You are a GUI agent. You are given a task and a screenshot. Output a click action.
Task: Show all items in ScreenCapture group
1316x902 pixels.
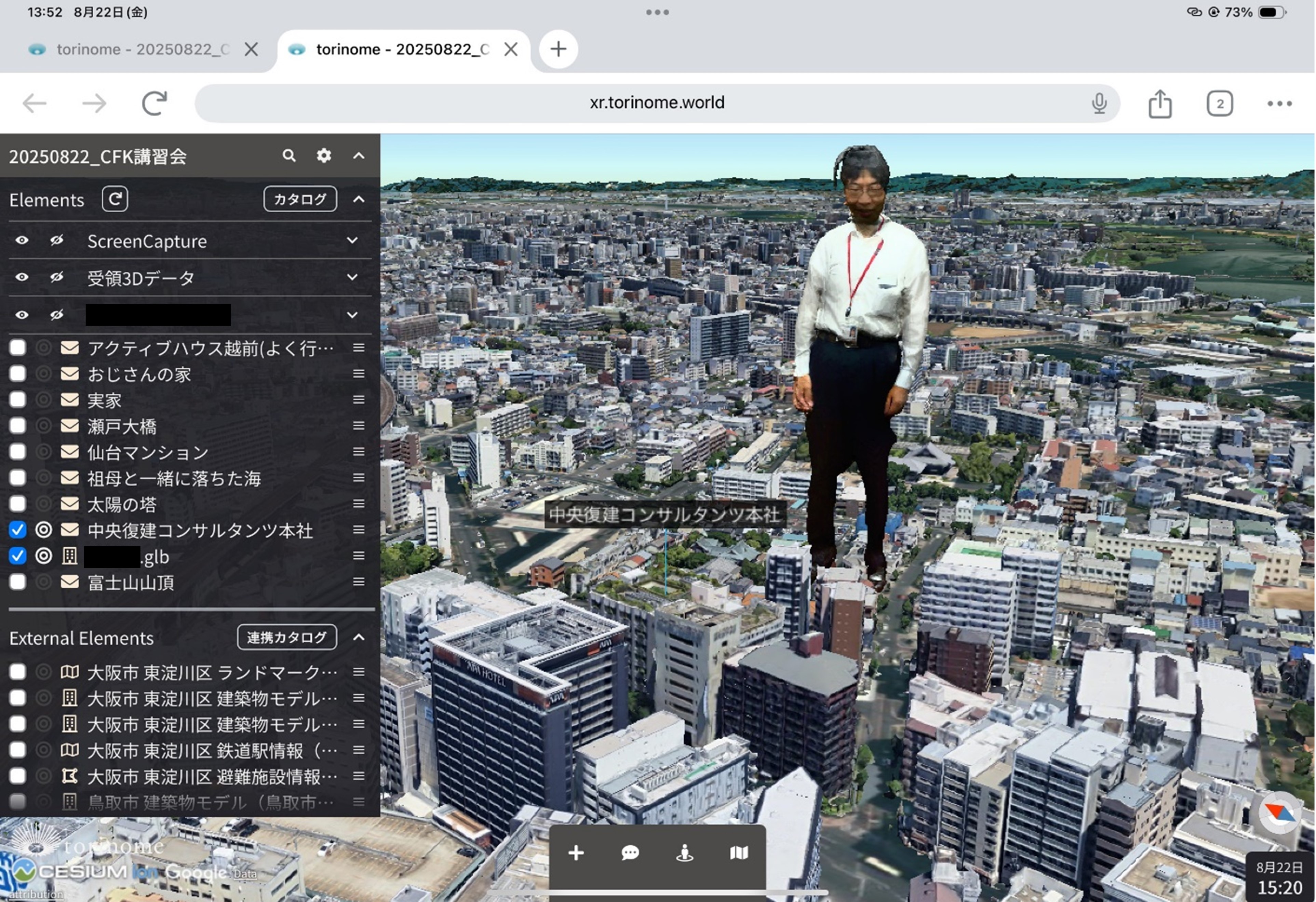(x=22, y=241)
